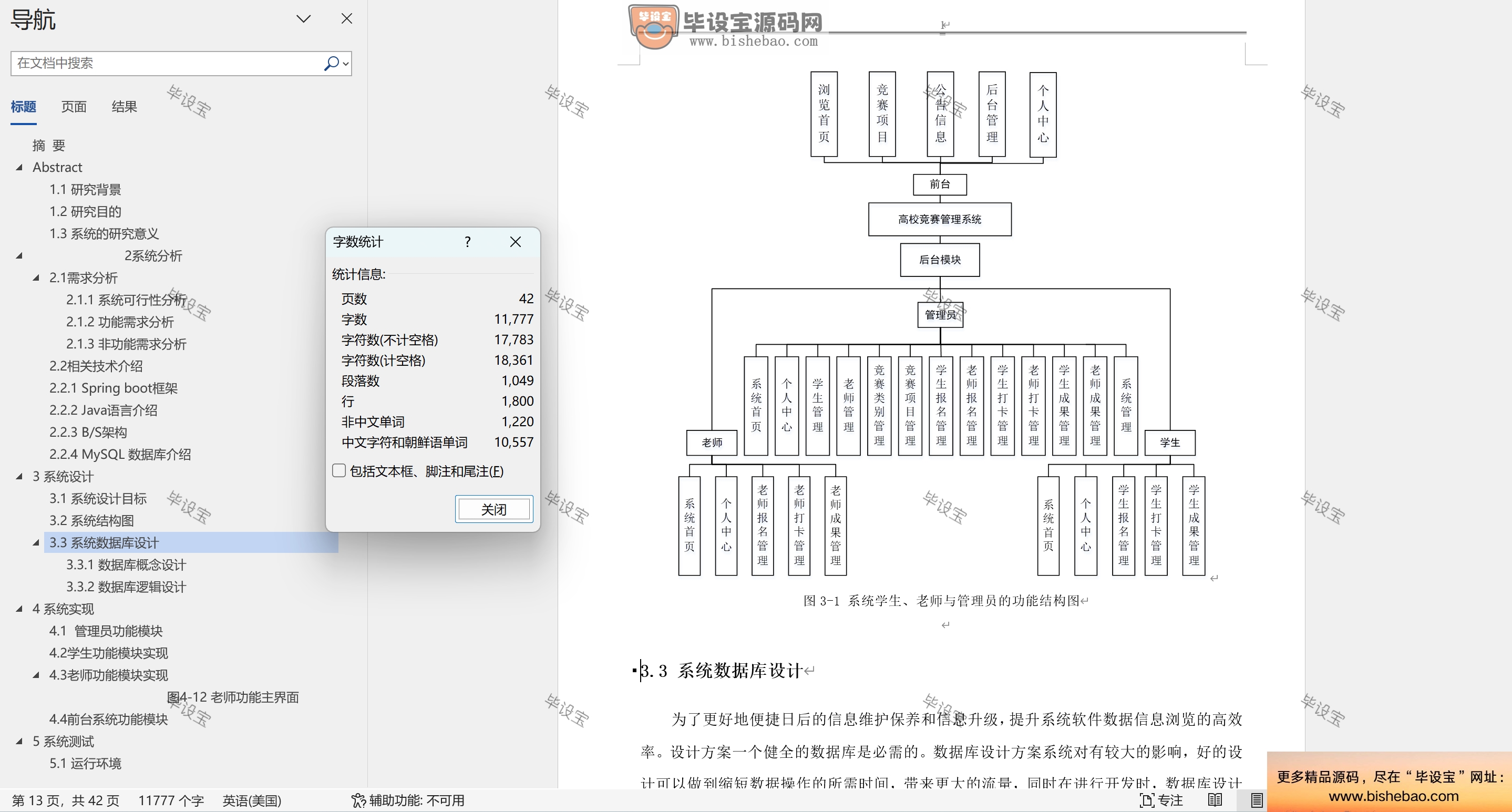Switch to the 页面 tab

click(x=74, y=107)
